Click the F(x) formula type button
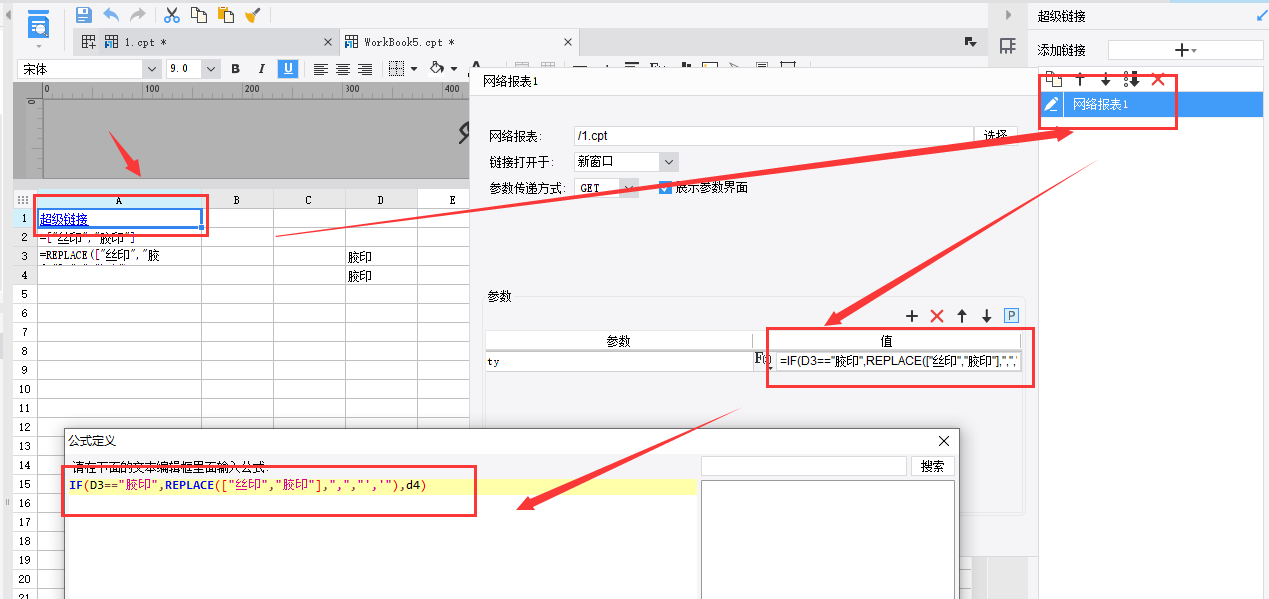 [x=762, y=361]
